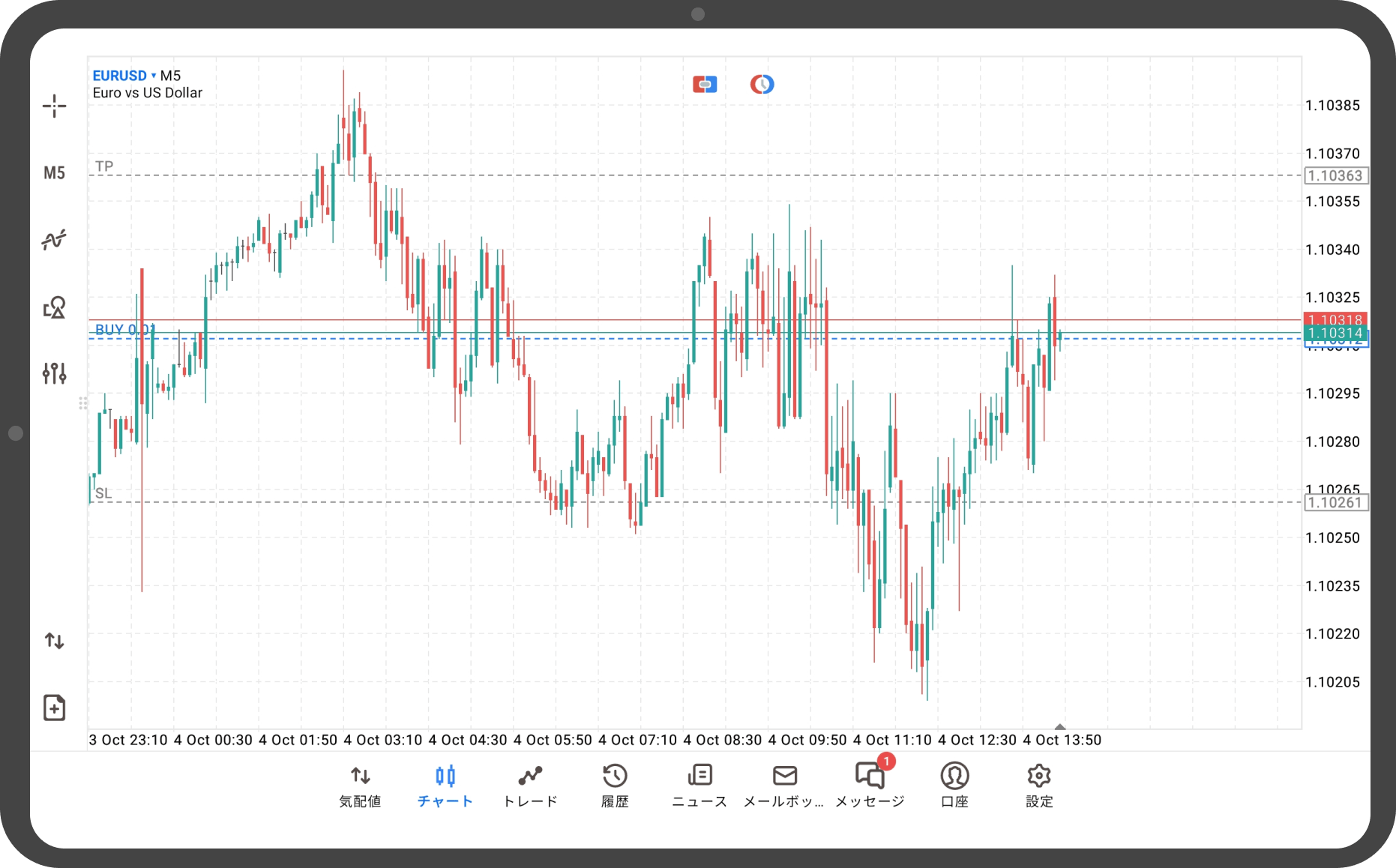Create a new order with the plus document icon

(54, 708)
